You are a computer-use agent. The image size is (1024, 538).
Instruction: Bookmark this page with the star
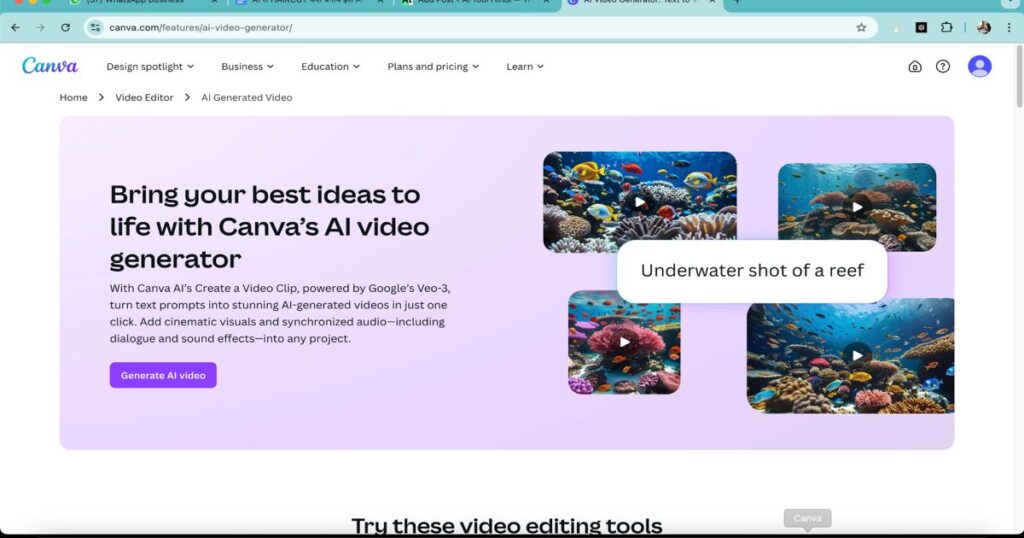[861, 27]
